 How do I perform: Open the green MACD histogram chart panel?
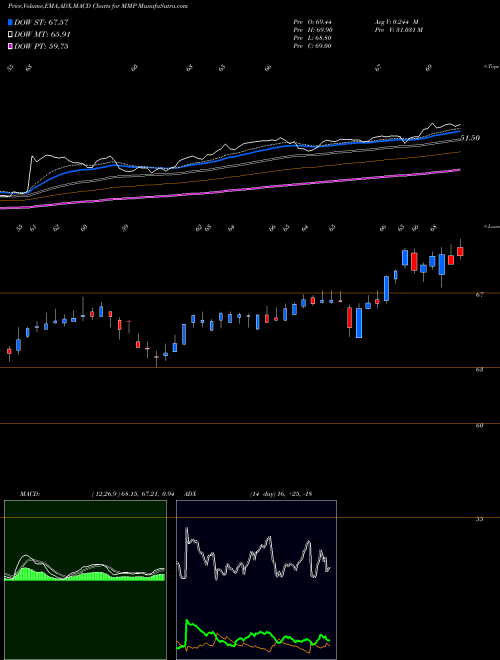[85, 580]
